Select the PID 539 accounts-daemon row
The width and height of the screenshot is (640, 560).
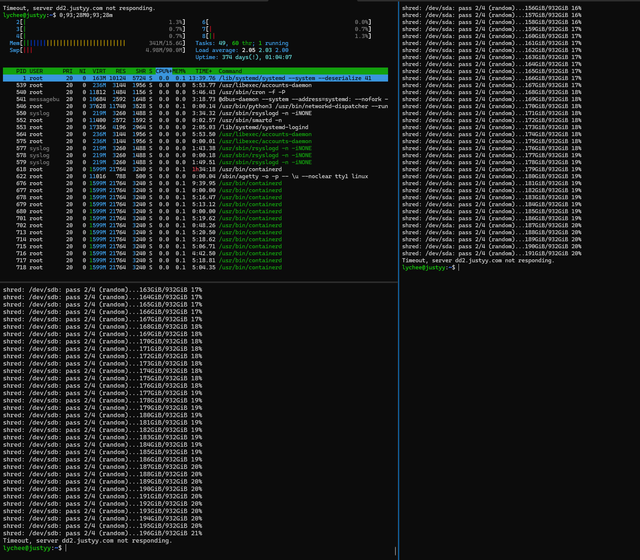[195, 85]
